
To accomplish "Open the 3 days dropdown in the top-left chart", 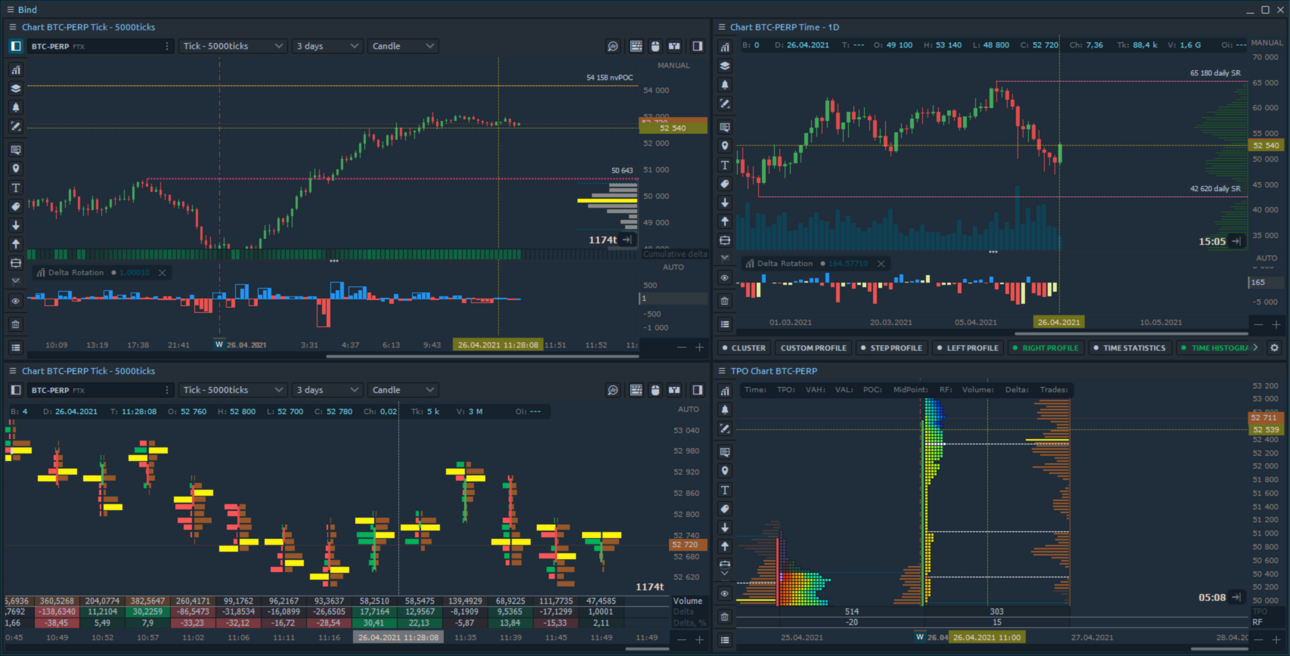I will pos(327,46).
